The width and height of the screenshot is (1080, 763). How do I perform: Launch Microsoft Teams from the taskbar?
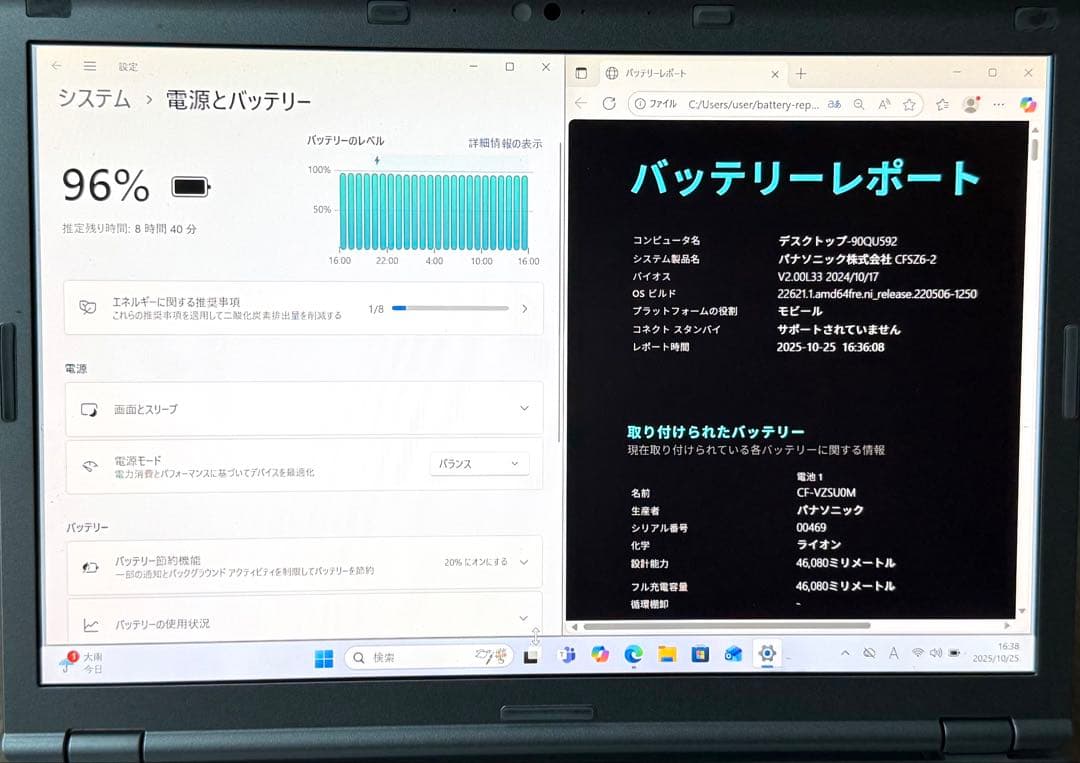click(566, 657)
